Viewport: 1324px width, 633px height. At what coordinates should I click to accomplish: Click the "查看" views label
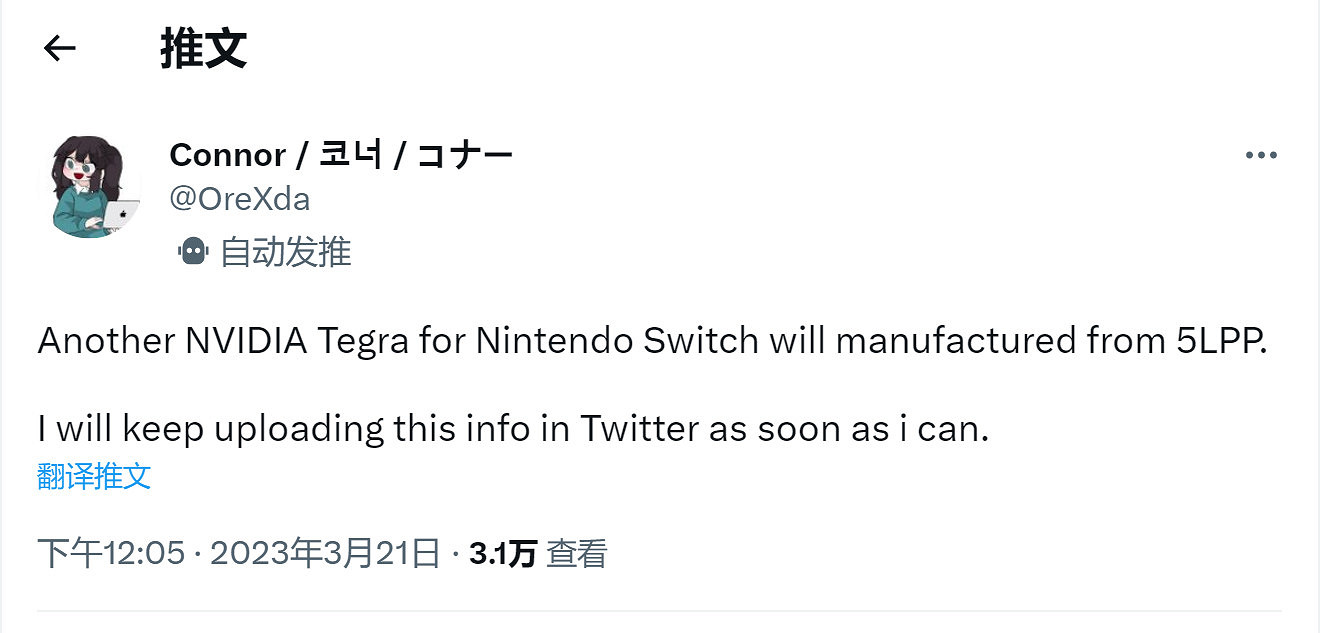577,553
